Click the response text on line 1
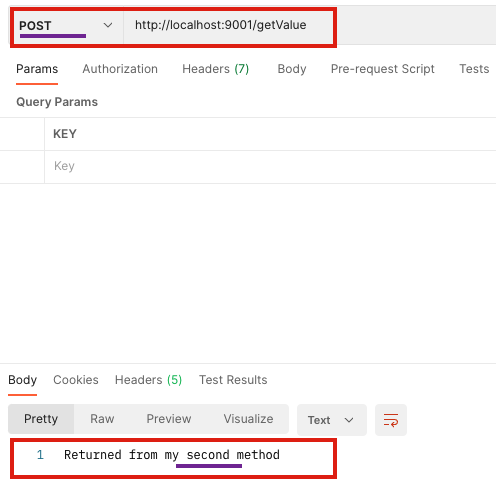Image resolution: width=496 pixels, height=491 pixels. 172,455
